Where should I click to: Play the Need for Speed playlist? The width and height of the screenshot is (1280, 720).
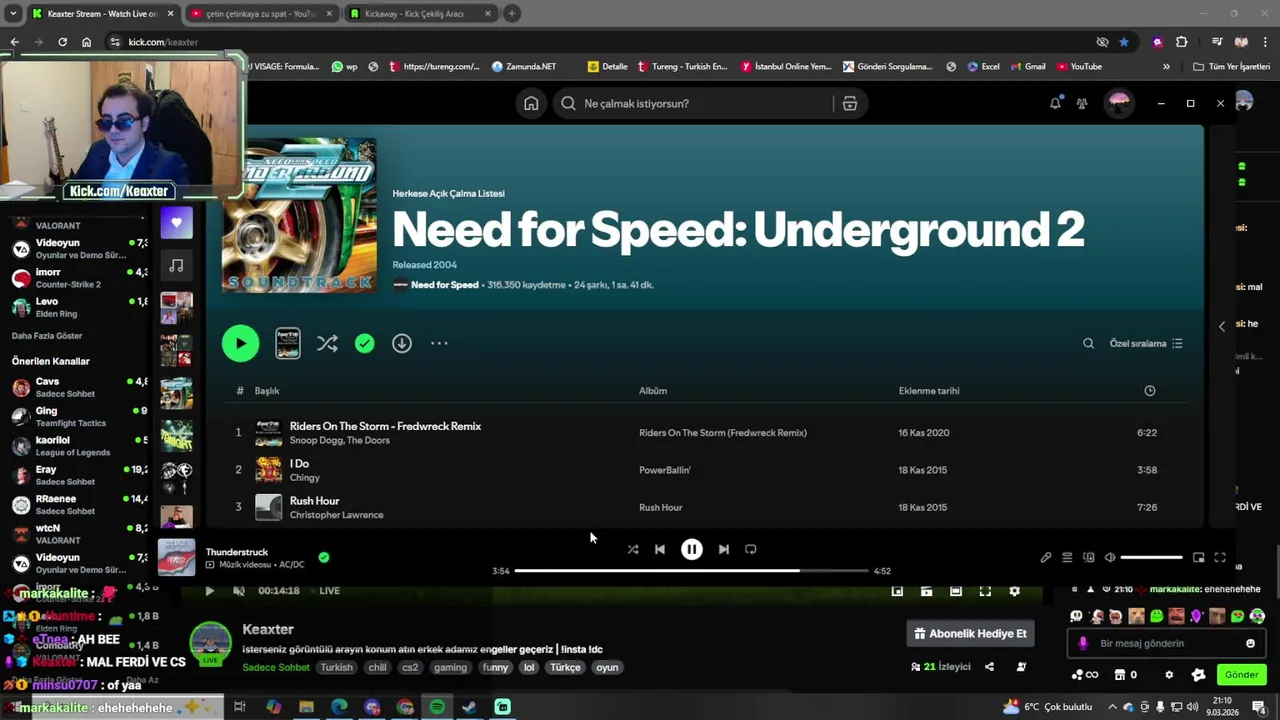click(x=240, y=343)
